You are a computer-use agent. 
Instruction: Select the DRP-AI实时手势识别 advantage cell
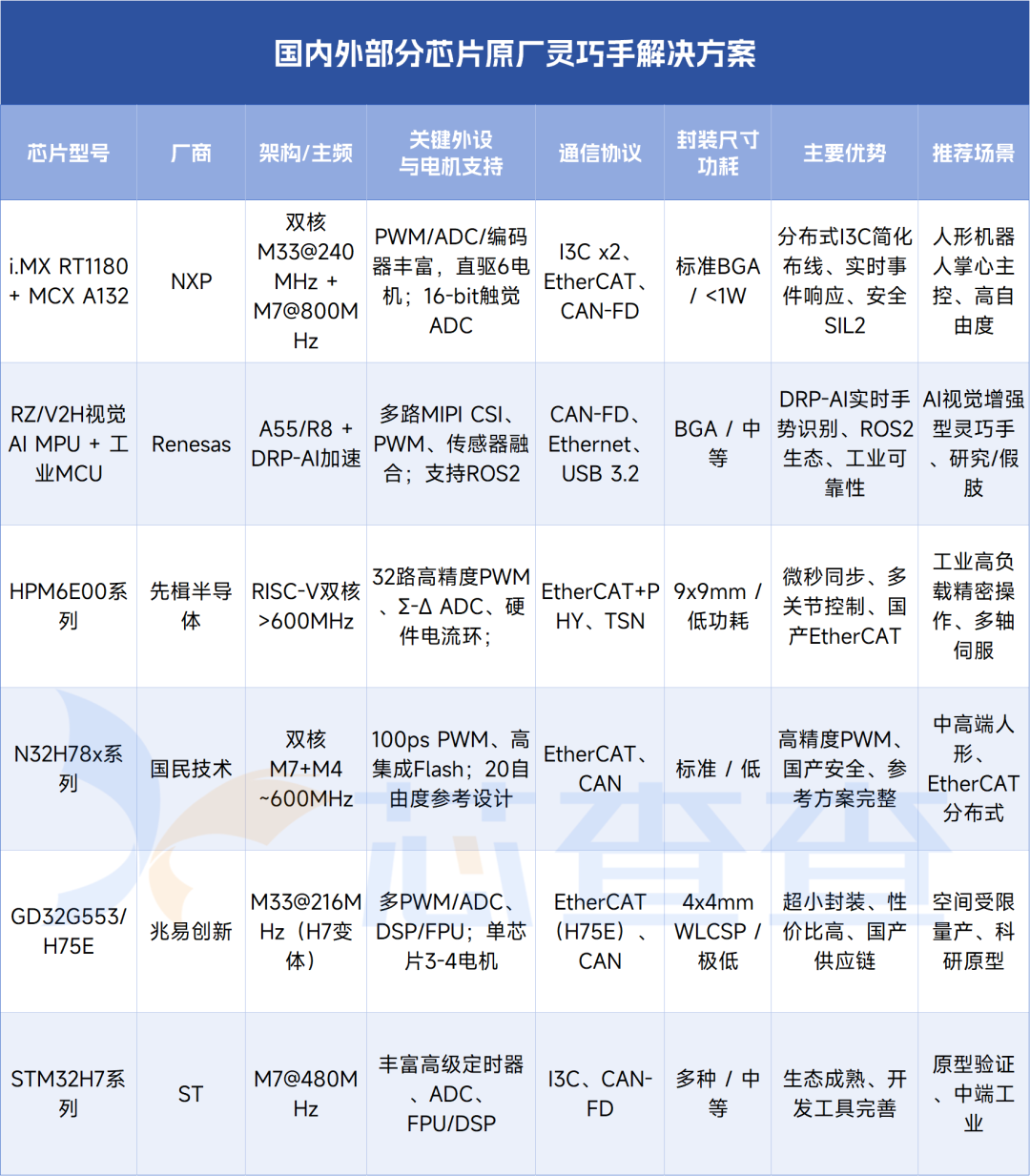pos(845,444)
